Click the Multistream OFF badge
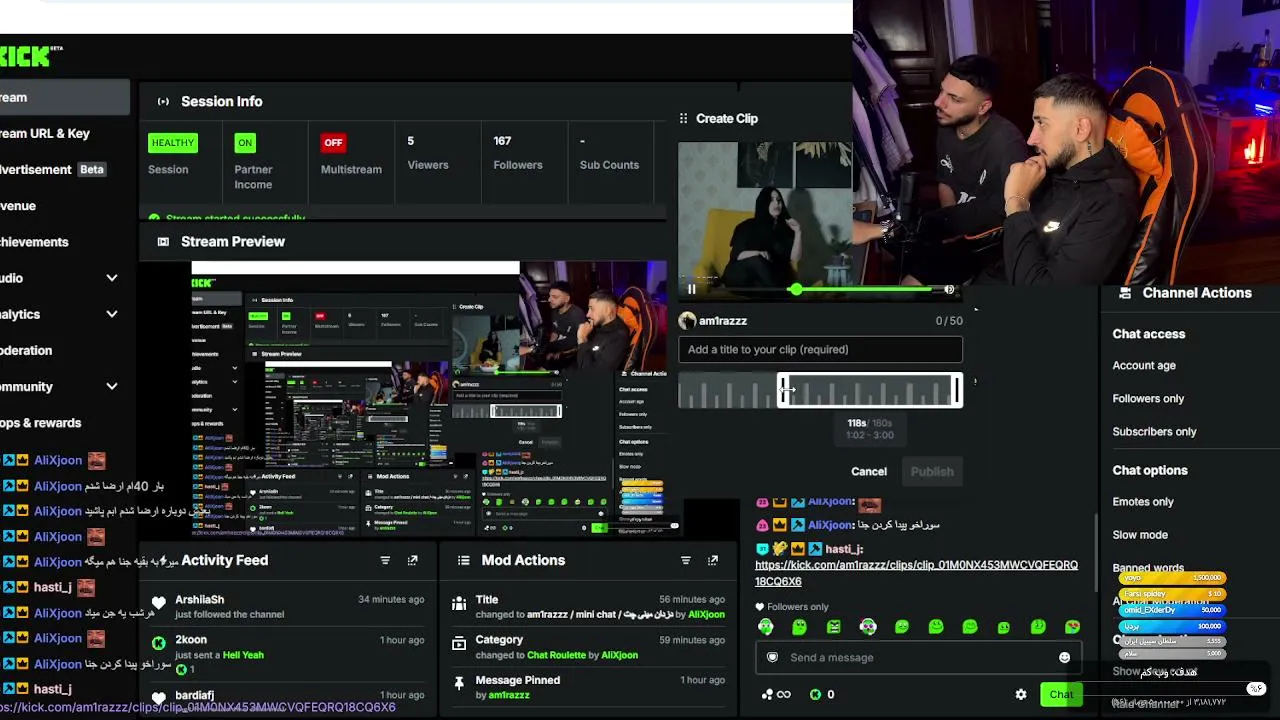The width and height of the screenshot is (1280, 720). [x=333, y=143]
